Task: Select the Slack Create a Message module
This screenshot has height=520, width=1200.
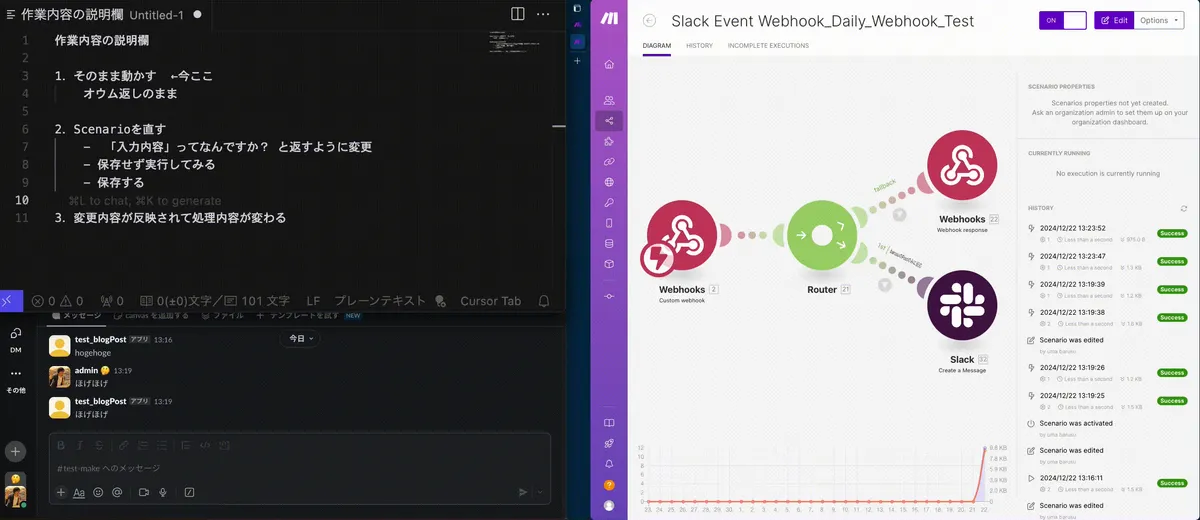Action: coord(962,307)
